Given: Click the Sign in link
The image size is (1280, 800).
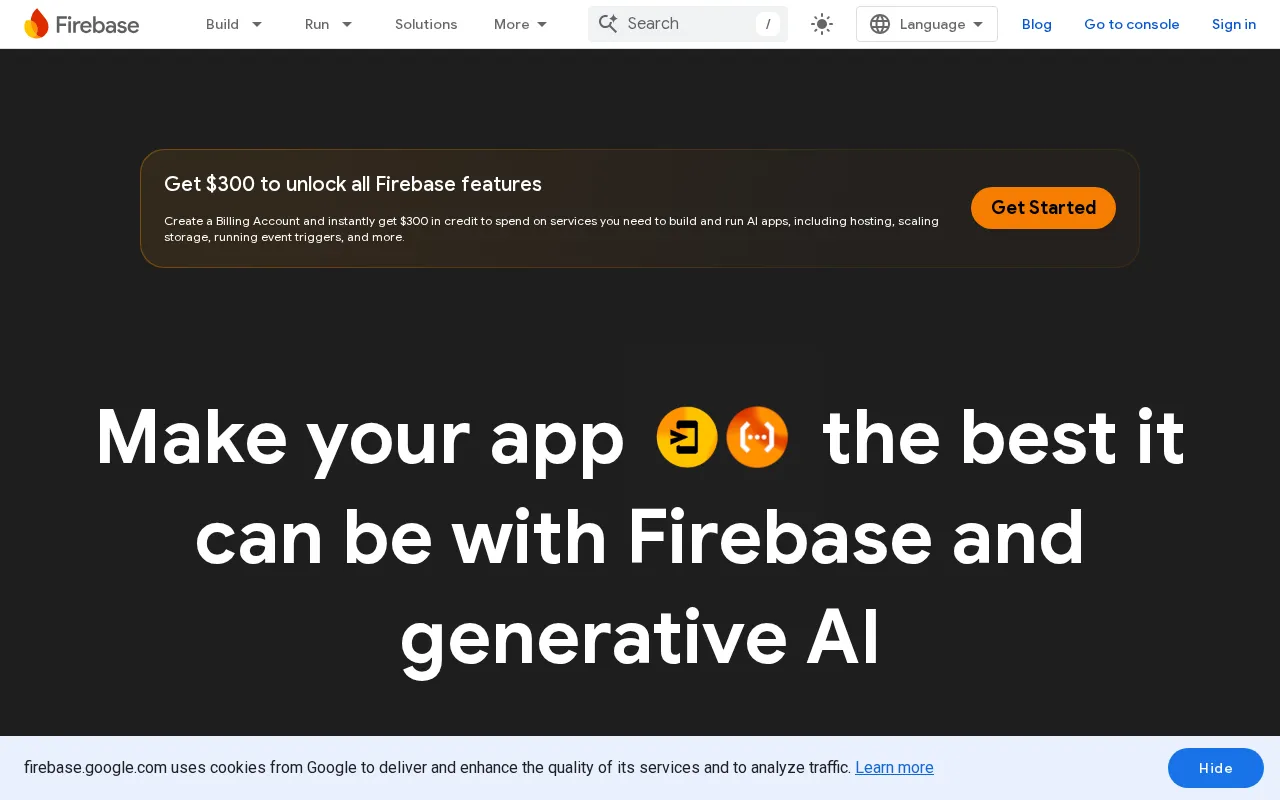Looking at the screenshot, I should tap(1234, 24).
